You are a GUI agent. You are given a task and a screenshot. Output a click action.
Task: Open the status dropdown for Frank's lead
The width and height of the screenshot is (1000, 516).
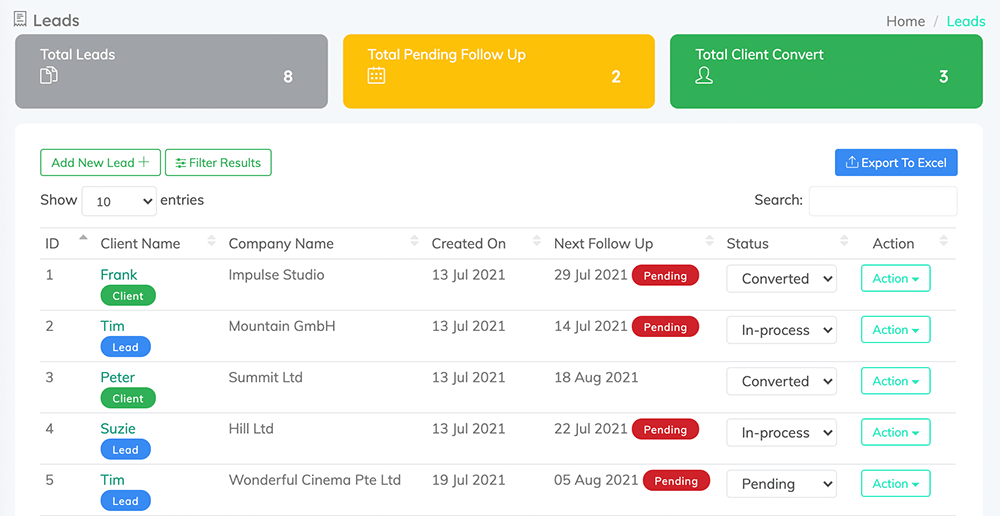click(781, 279)
